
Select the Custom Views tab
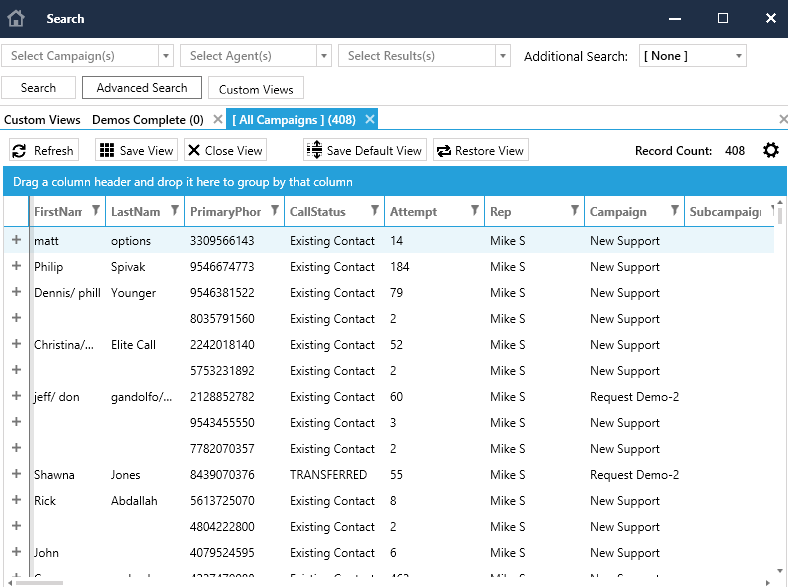point(42,120)
